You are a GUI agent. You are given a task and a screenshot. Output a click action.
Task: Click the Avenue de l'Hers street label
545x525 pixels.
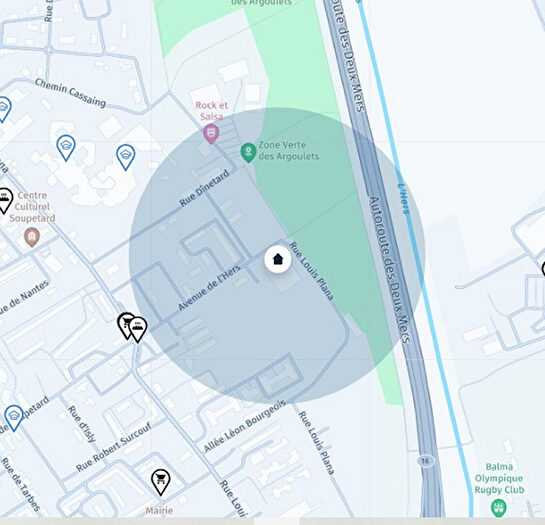(209, 288)
